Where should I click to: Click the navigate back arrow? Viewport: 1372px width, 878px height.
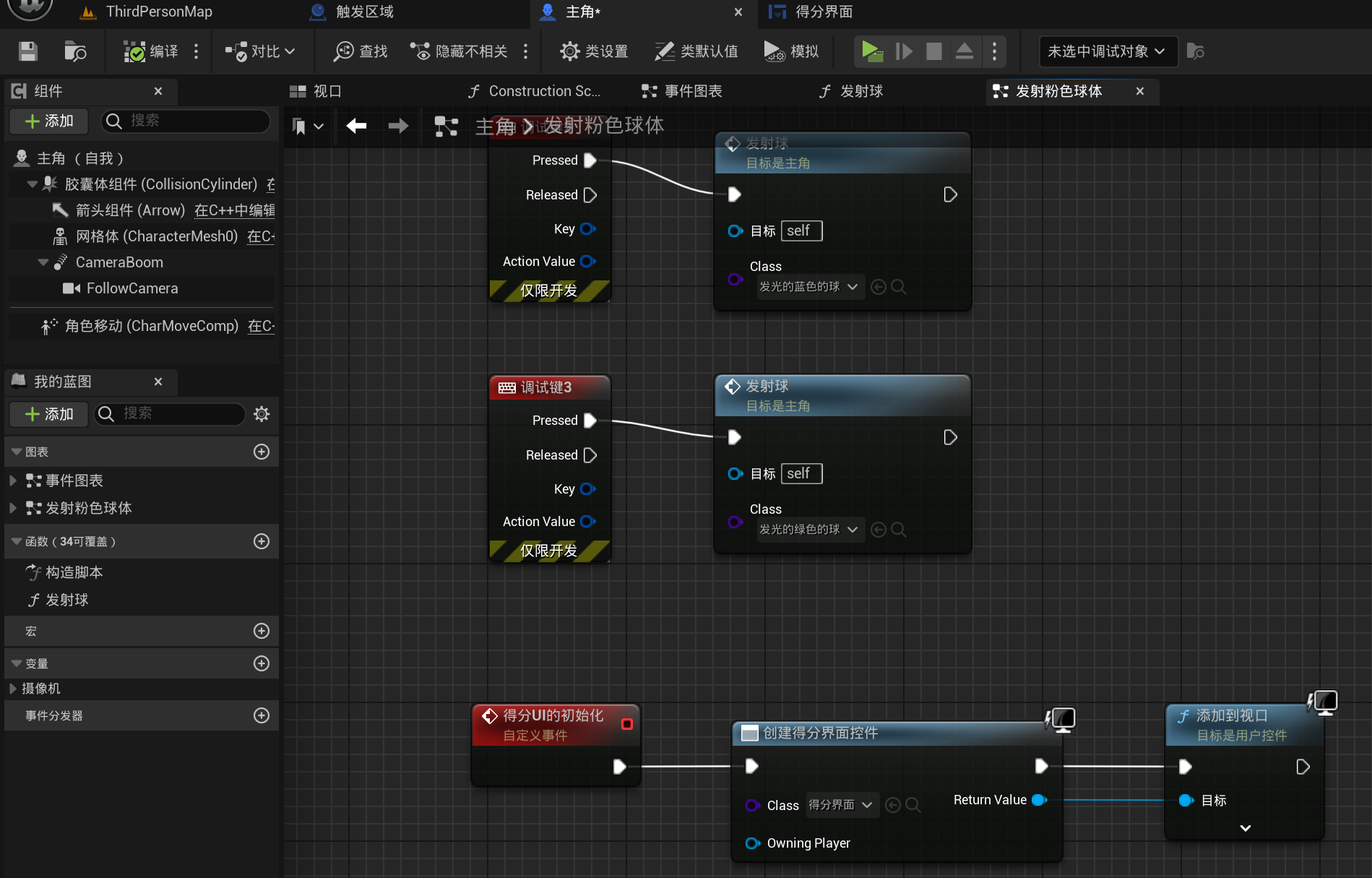tap(356, 126)
